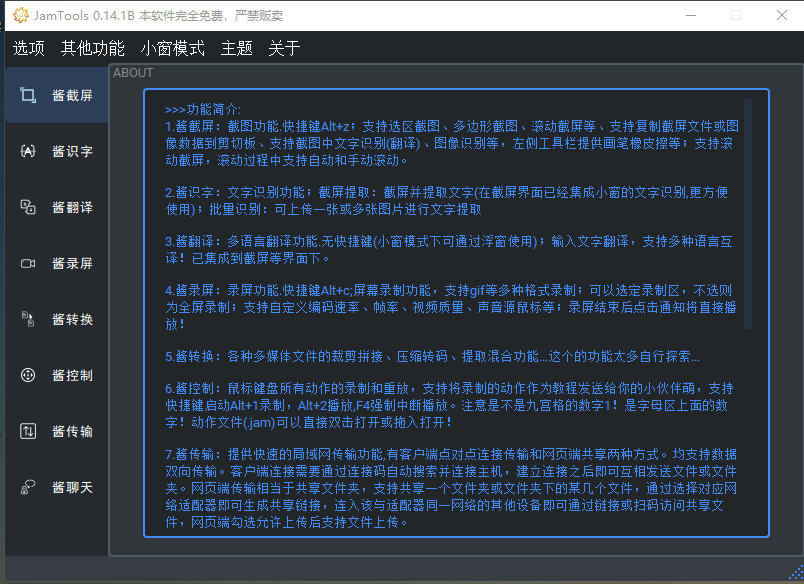The height and width of the screenshot is (584, 804).
Task: Switch to the 酱聊天 label
Action: (72, 487)
